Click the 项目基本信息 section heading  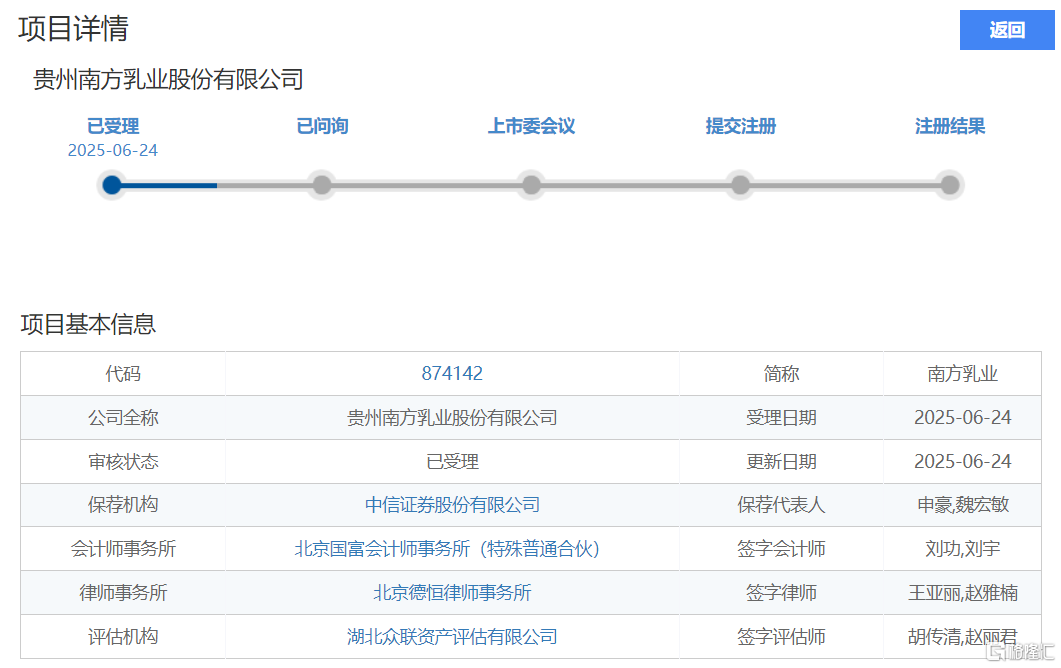tap(88, 324)
